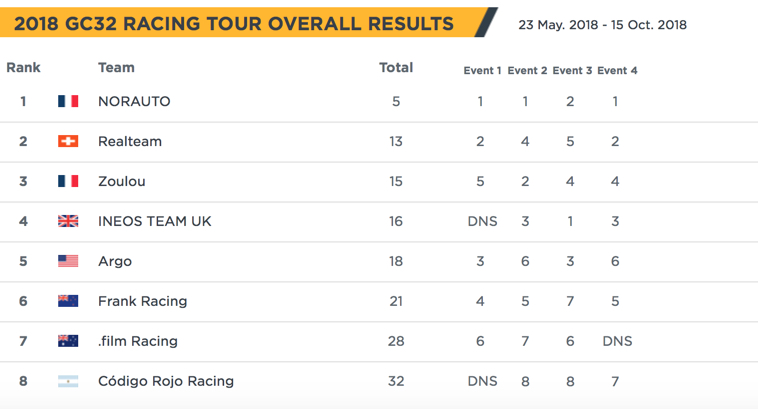Click the French flag beside Zoulou
The image size is (758, 409).
point(68,181)
